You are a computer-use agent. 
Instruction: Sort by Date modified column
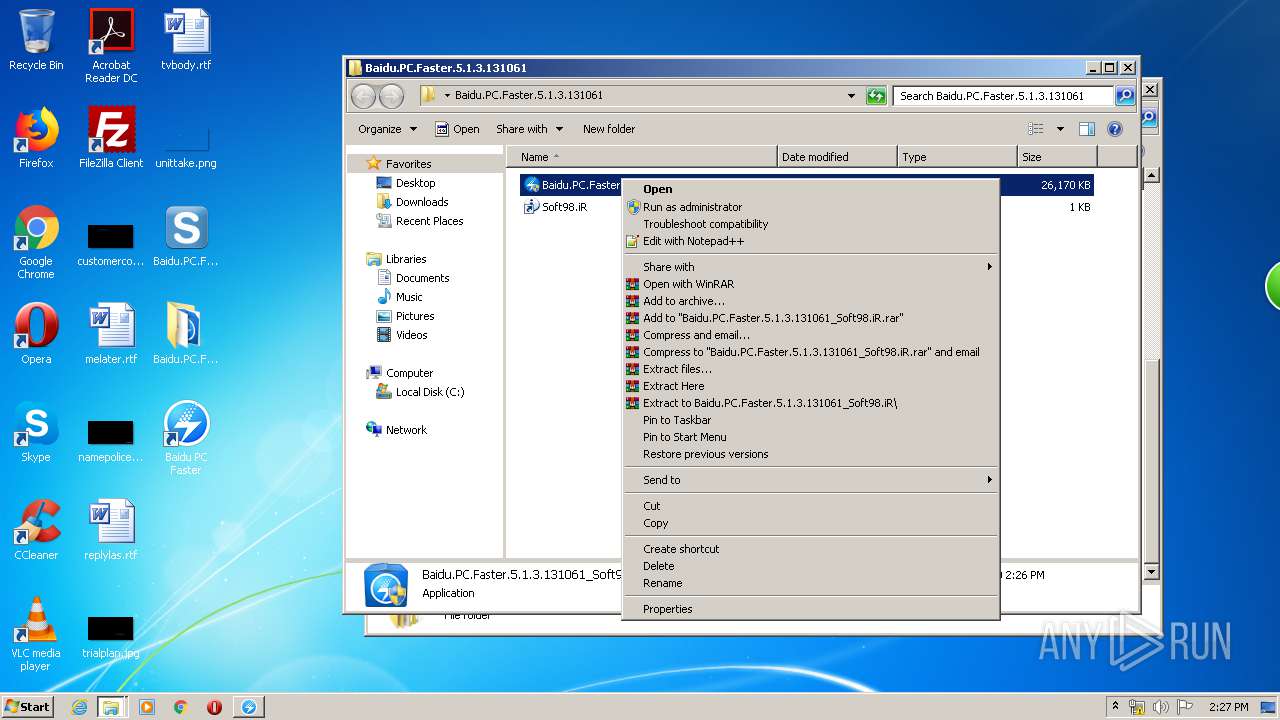(836, 157)
